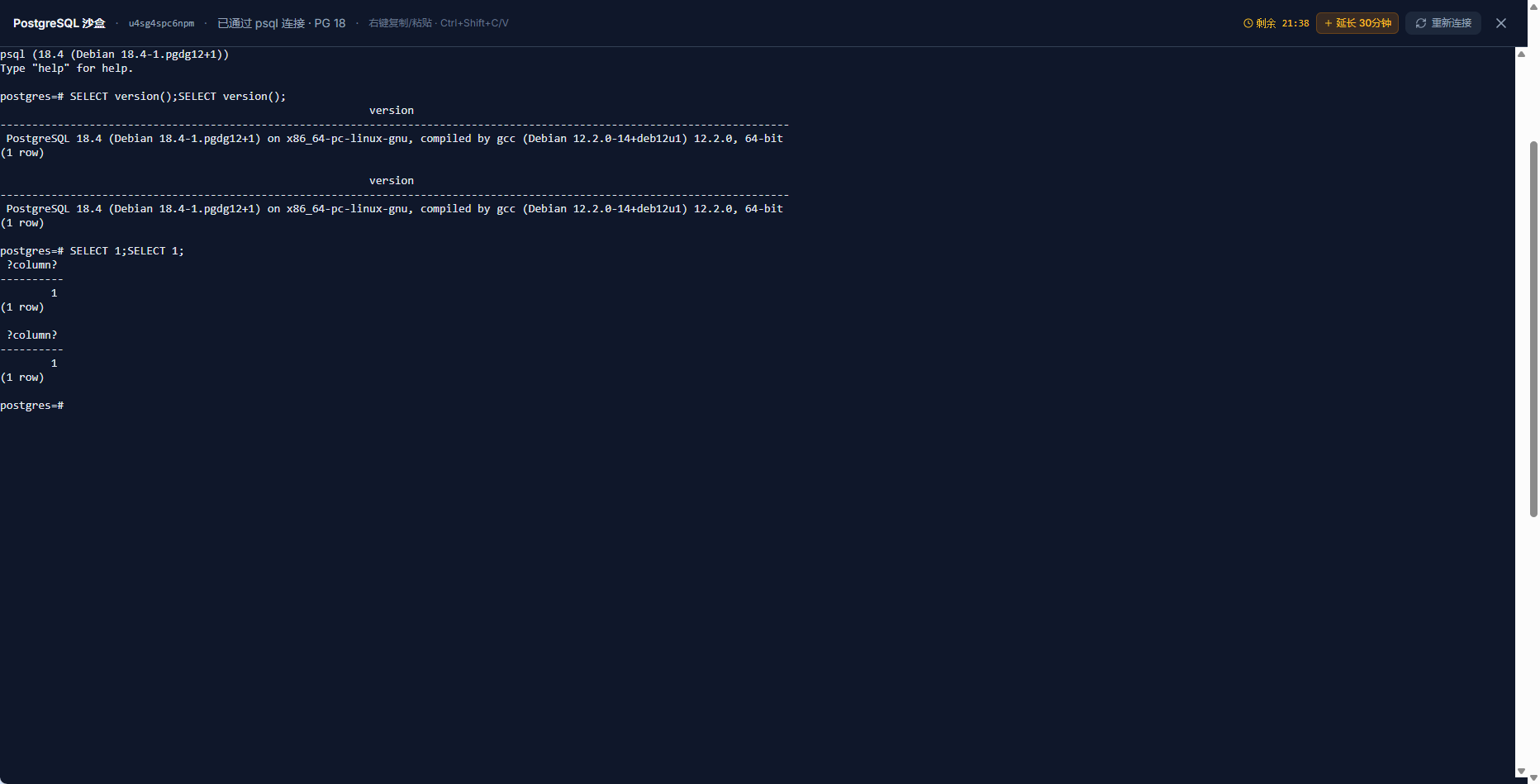Click the copy/paste hint Ctrl+Shift+C/V
The image size is (1540, 784).
438,23
